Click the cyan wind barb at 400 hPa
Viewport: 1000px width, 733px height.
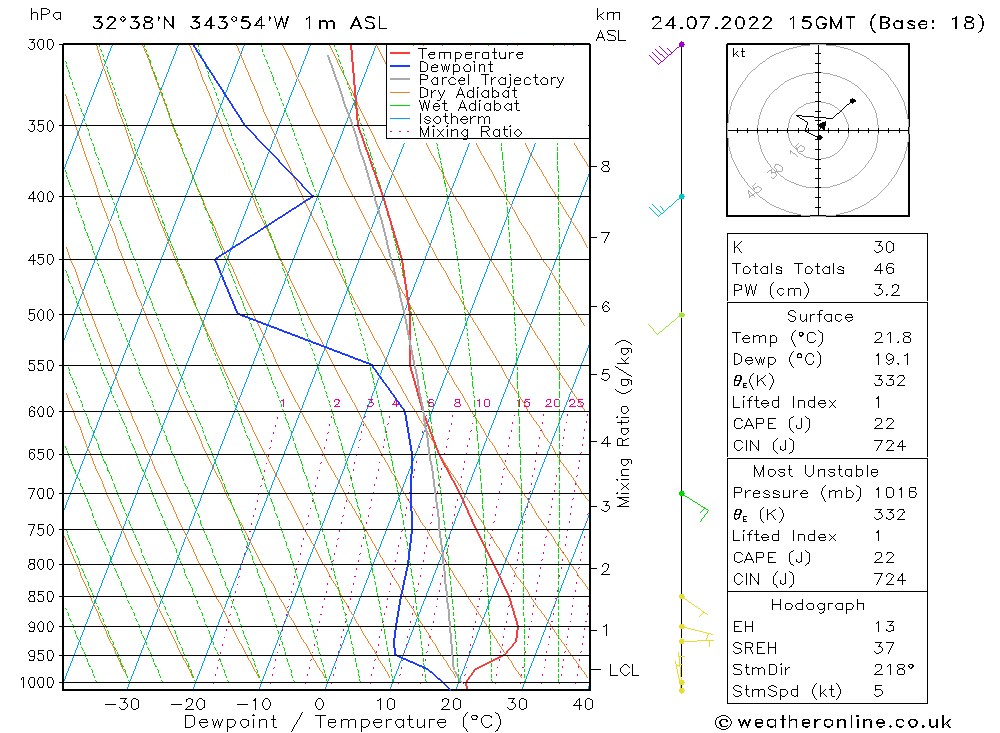tap(666, 205)
